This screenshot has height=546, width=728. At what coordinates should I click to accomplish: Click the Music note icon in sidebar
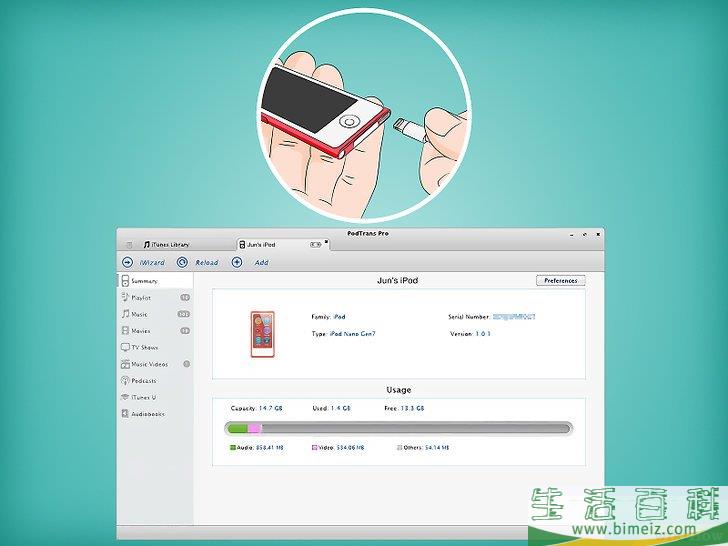coord(125,314)
